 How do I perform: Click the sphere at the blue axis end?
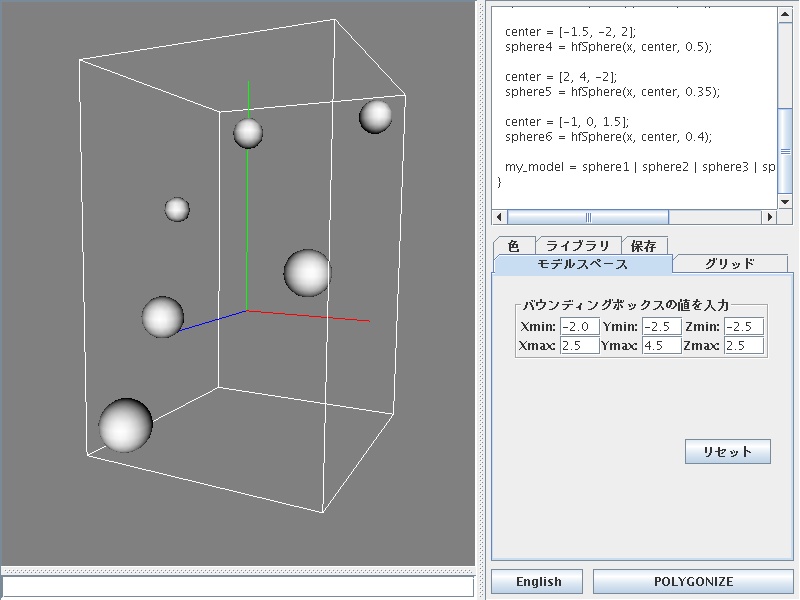(163, 317)
